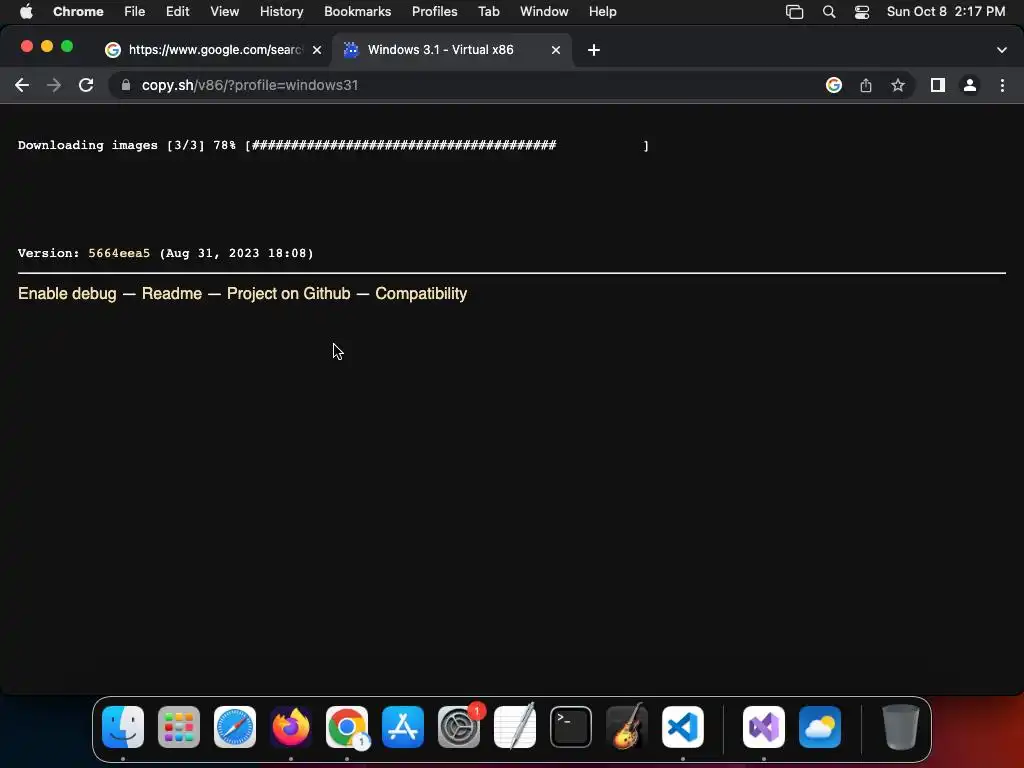
Task: Open the Edit menu
Action: pos(177,11)
